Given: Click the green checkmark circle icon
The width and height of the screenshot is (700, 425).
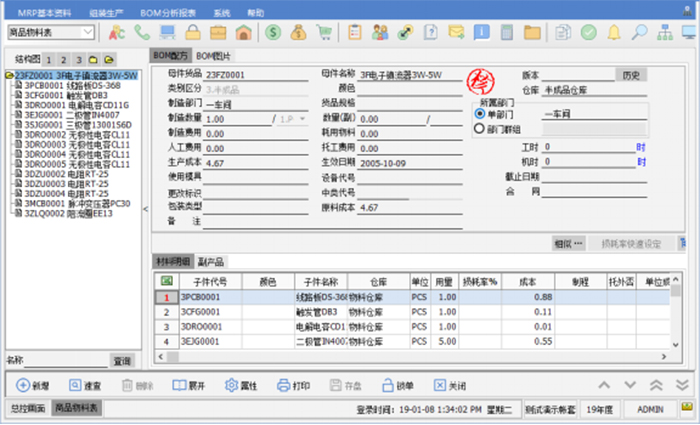Looking at the screenshot, I should [589, 32].
